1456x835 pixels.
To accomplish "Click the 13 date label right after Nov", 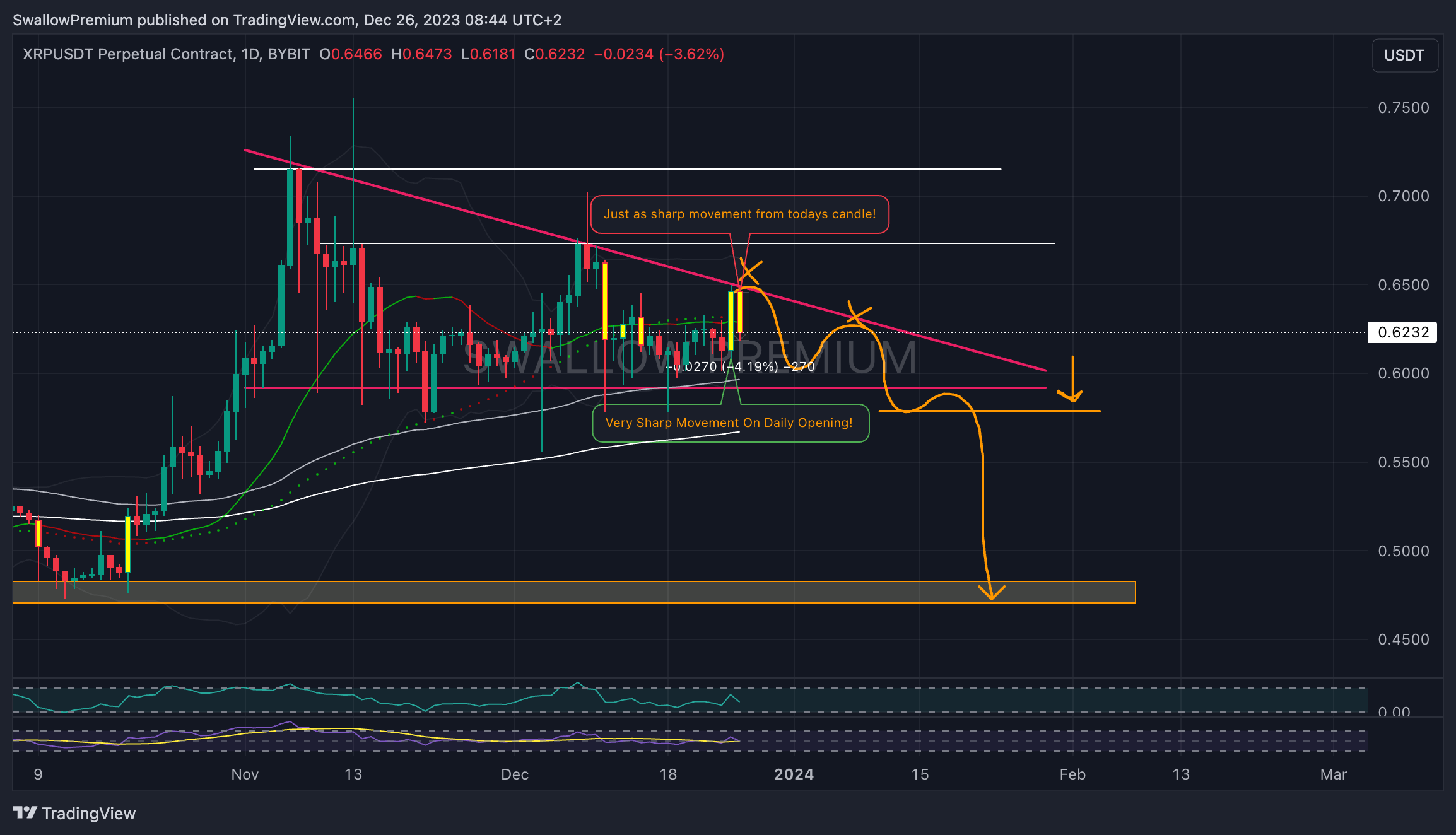I will click(353, 774).
